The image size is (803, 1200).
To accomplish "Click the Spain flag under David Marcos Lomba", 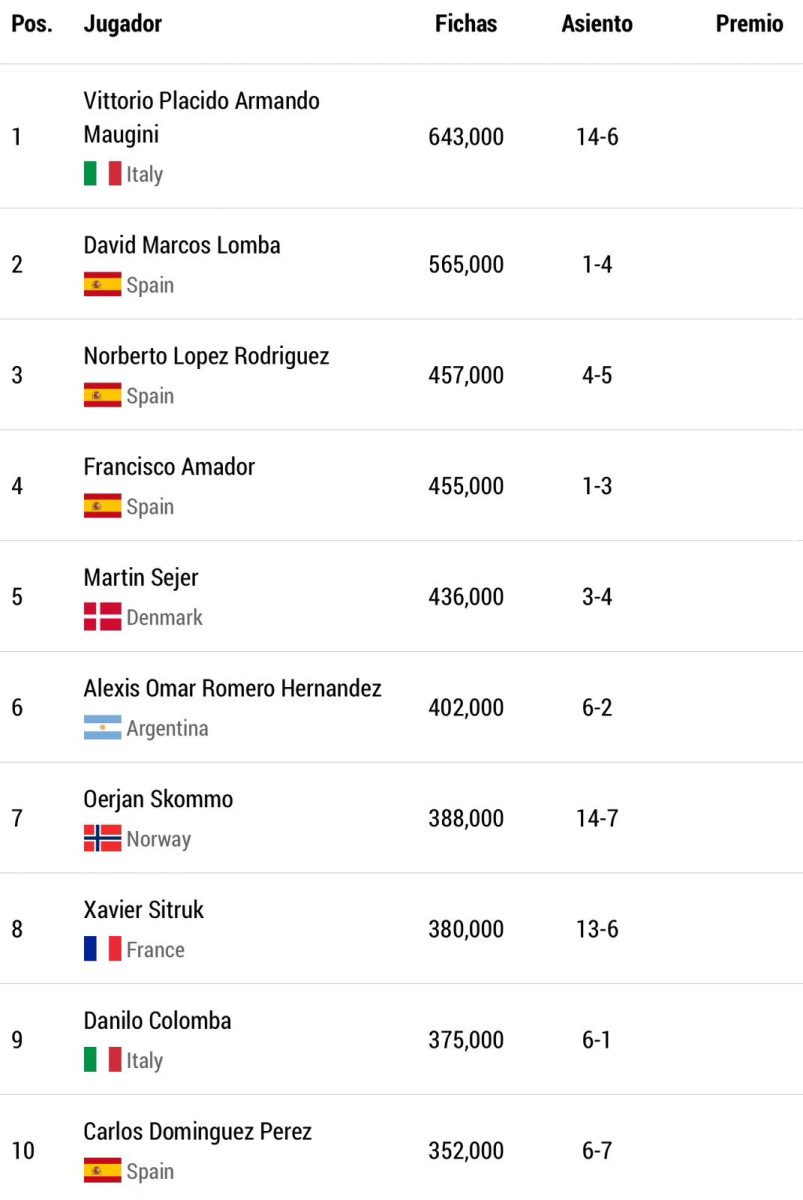I will click(102, 285).
